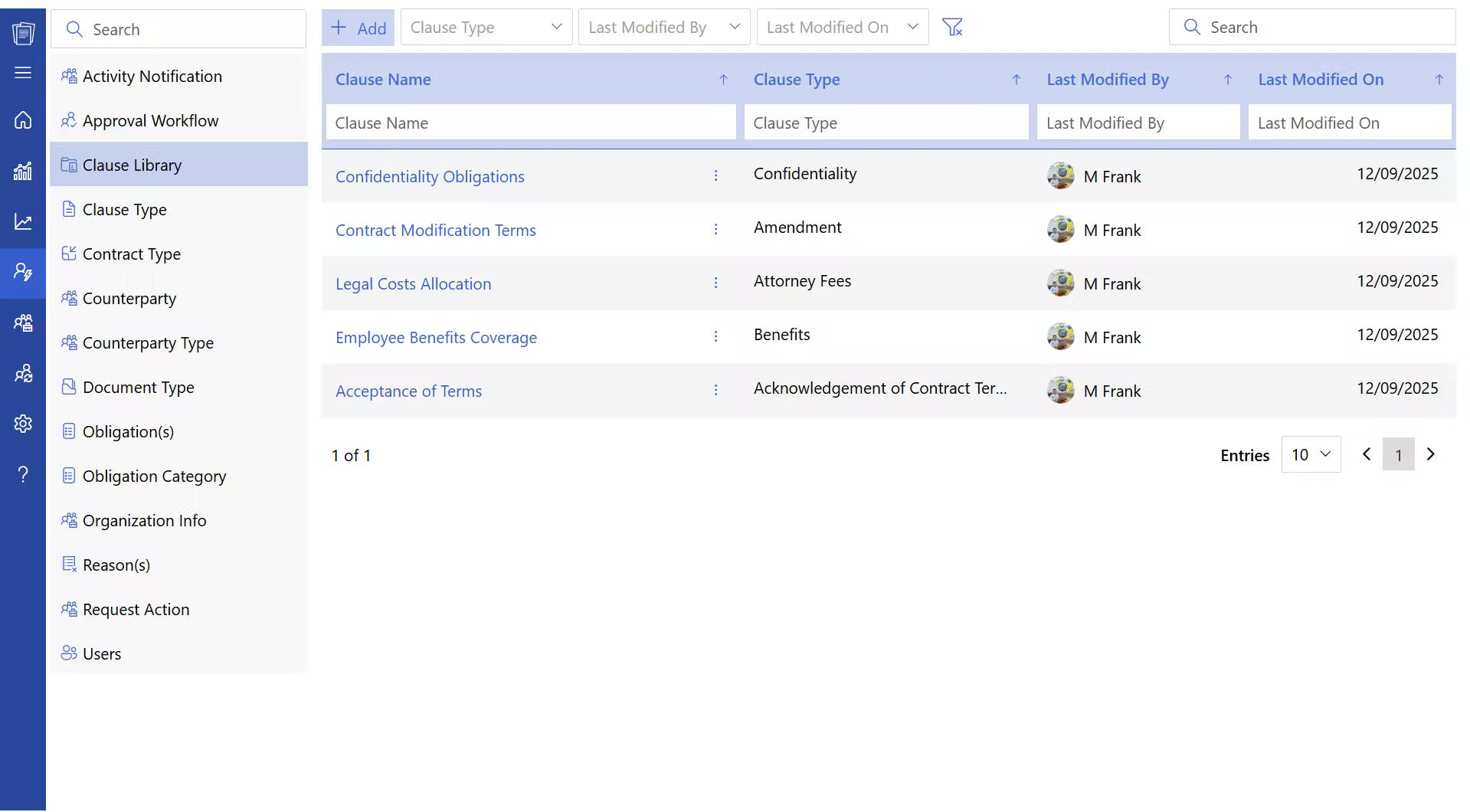Select the bar chart analytics icon

[x=23, y=171]
